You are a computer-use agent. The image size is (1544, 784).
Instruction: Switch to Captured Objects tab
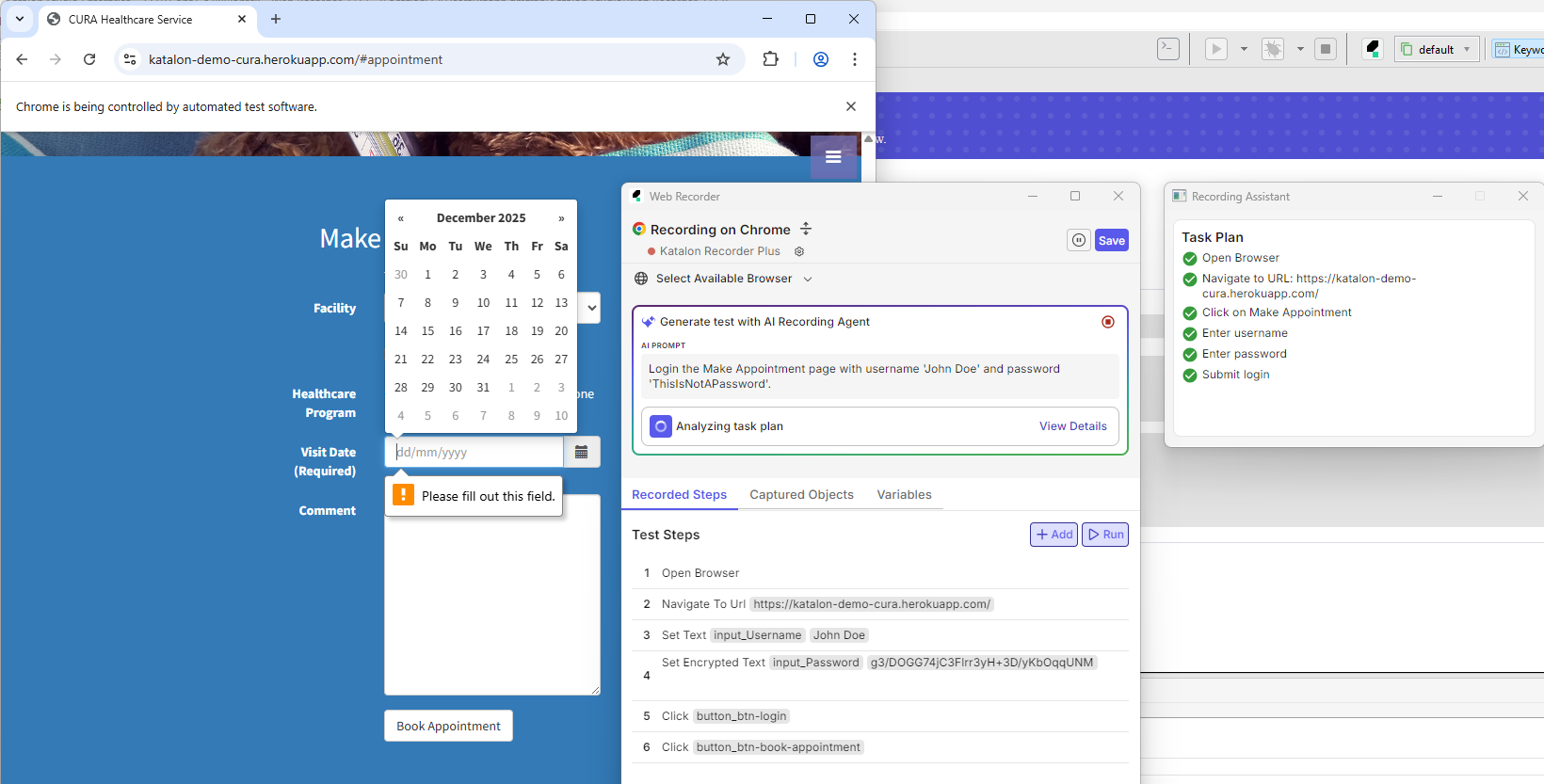click(x=801, y=495)
